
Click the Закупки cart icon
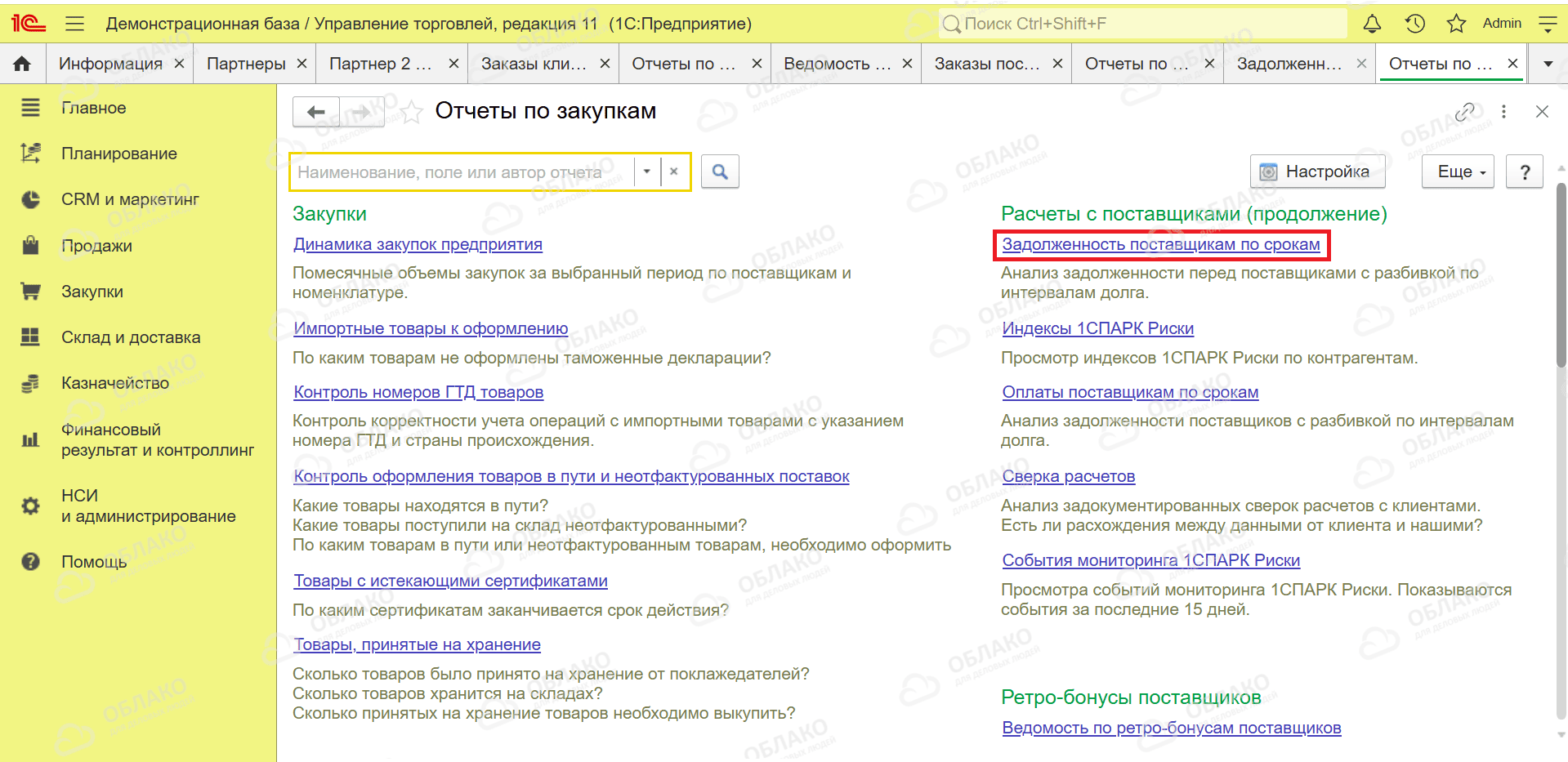(x=30, y=292)
